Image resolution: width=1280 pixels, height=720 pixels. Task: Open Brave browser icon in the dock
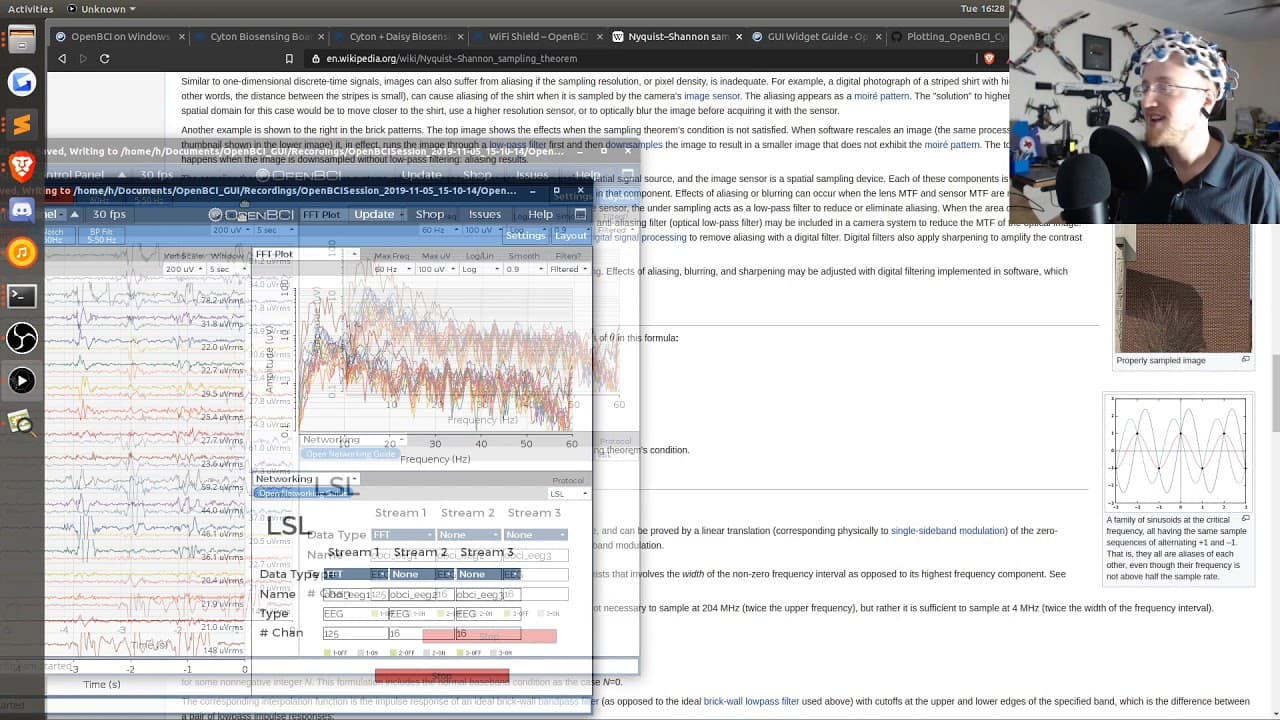coord(22,167)
